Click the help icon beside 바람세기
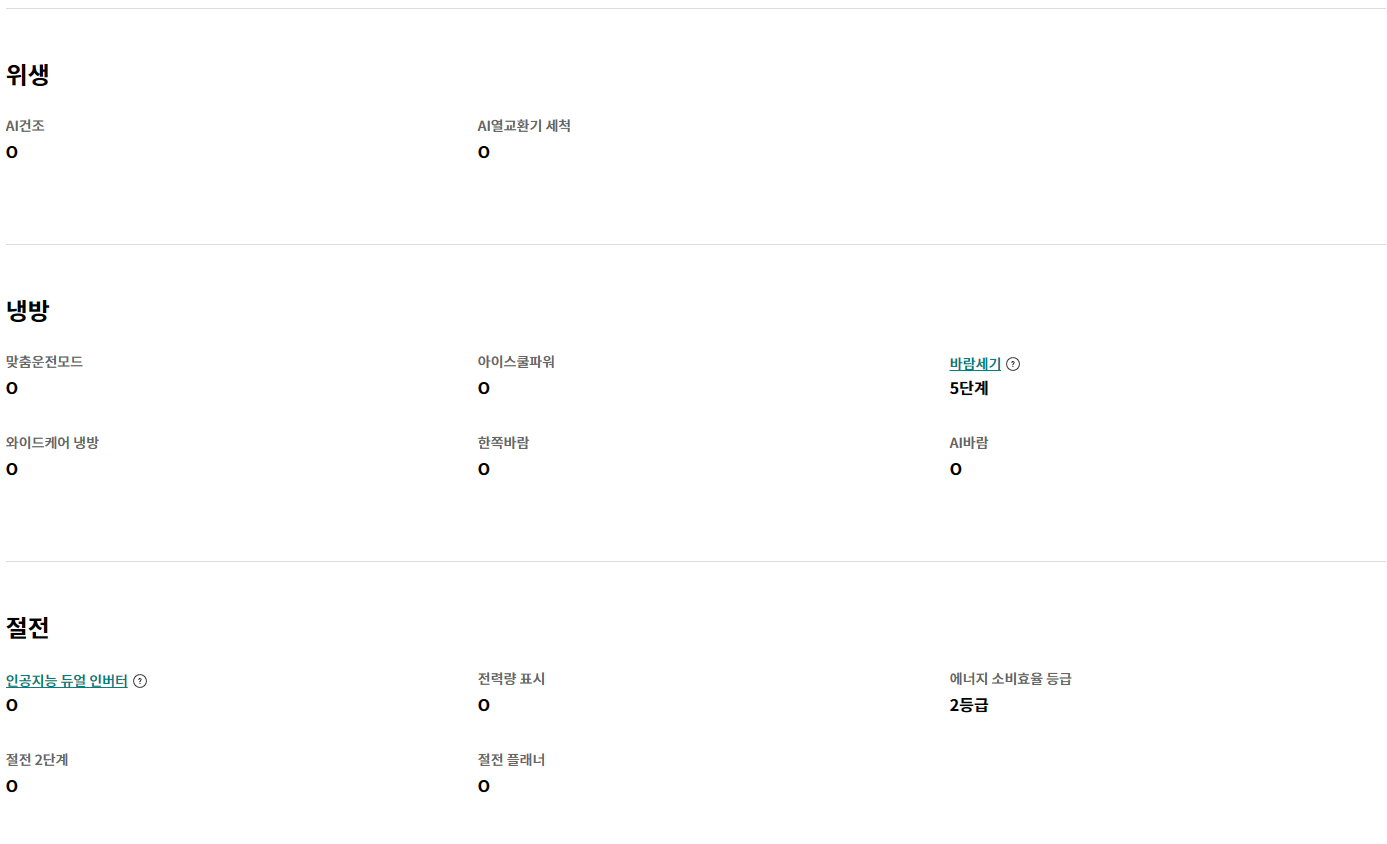The height and width of the screenshot is (844, 1387). coord(1013,364)
